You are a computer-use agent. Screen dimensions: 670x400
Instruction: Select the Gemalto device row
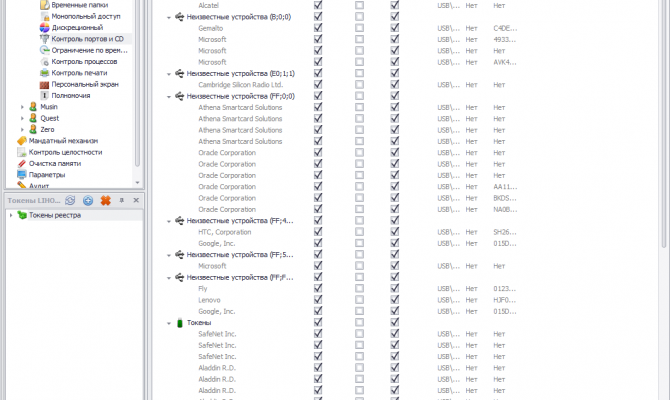pyautogui.click(x=211, y=28)
